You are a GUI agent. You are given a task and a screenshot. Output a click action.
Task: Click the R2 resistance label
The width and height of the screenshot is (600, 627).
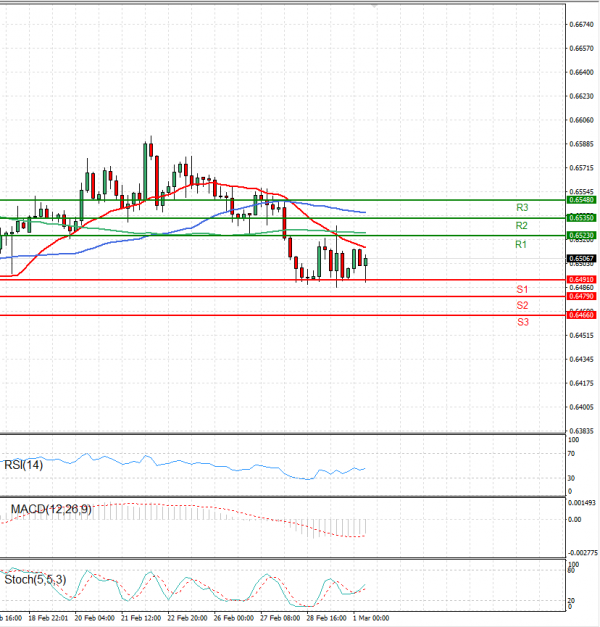[x=521, y=226]
